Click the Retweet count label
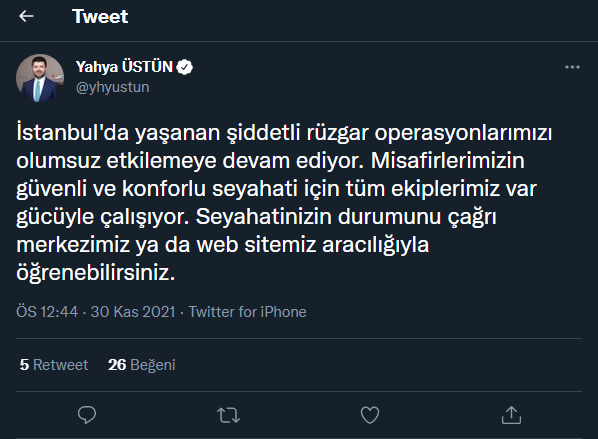The width and height of the screenshot is (598, 439). [61, 365]
